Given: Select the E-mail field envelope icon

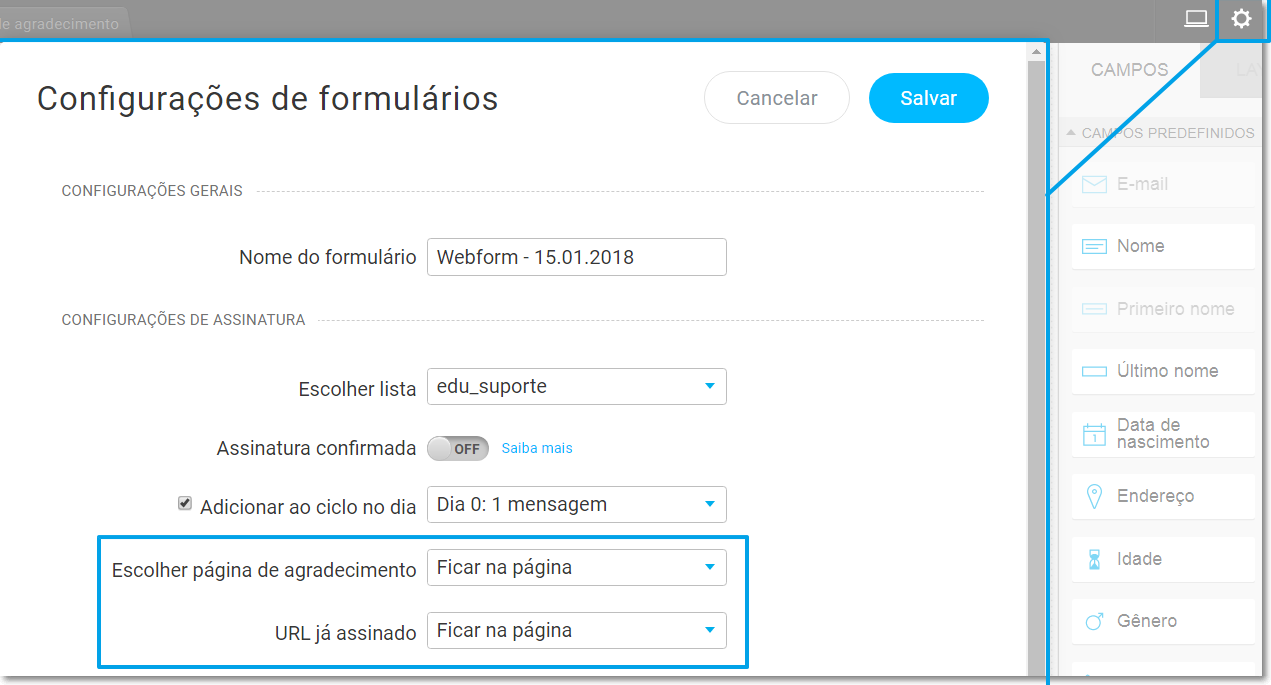Looking at the screenshot, I should [x=1094, y=185].
